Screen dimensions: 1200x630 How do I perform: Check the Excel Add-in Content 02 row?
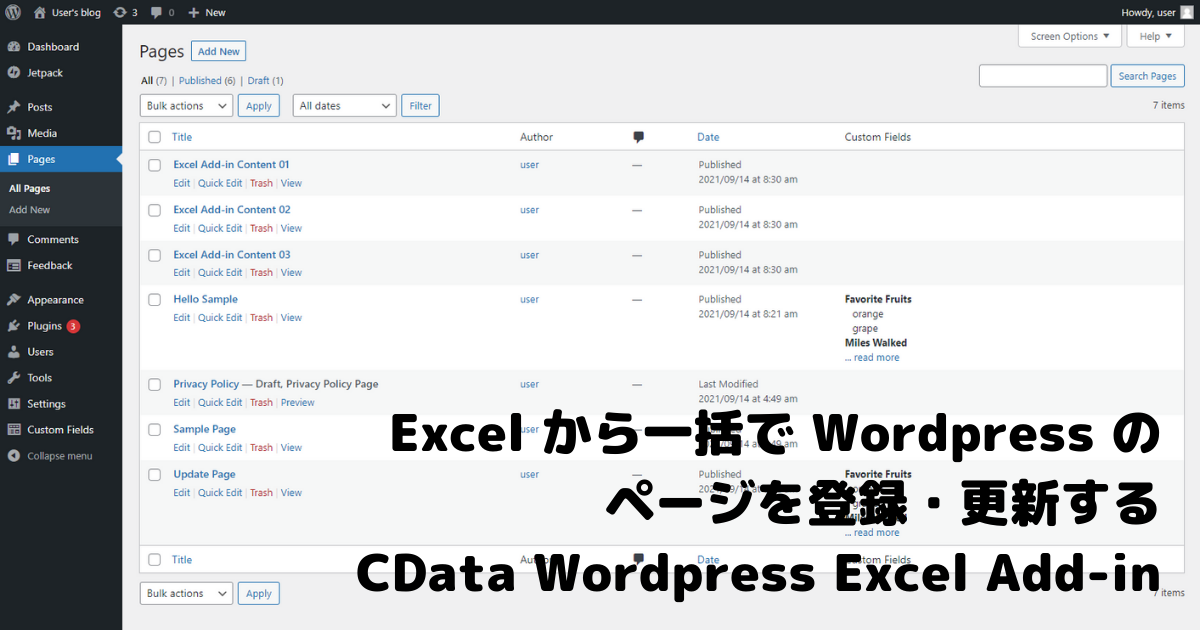point(155,210)
